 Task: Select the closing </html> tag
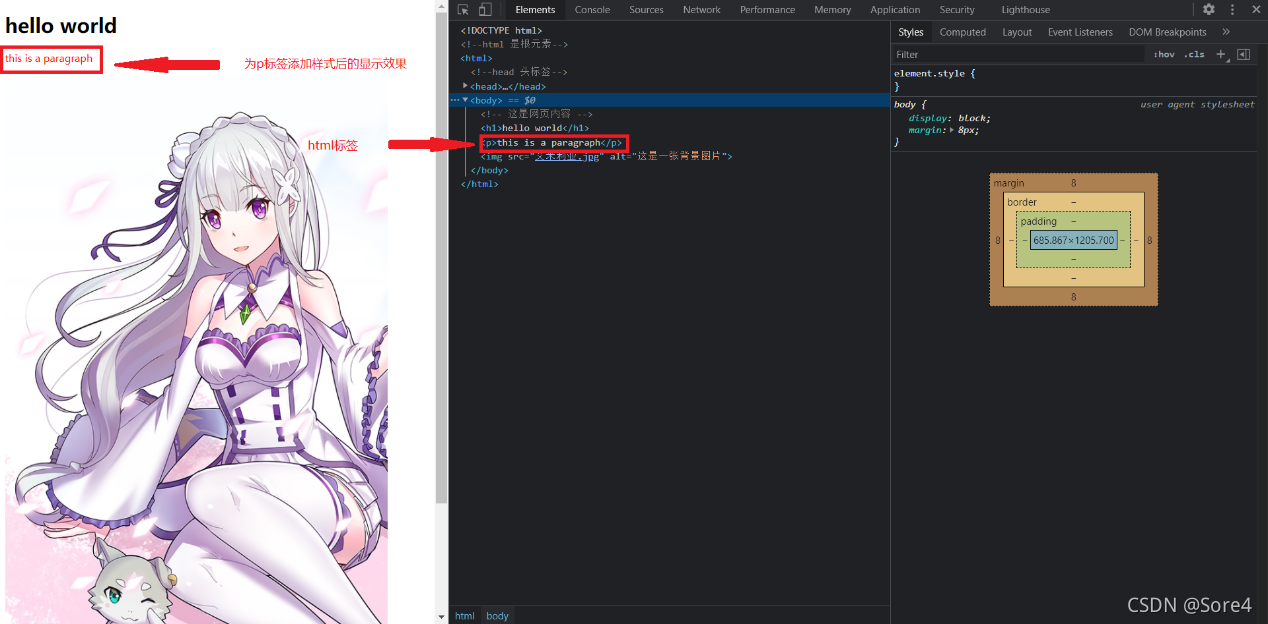point(479,184)
